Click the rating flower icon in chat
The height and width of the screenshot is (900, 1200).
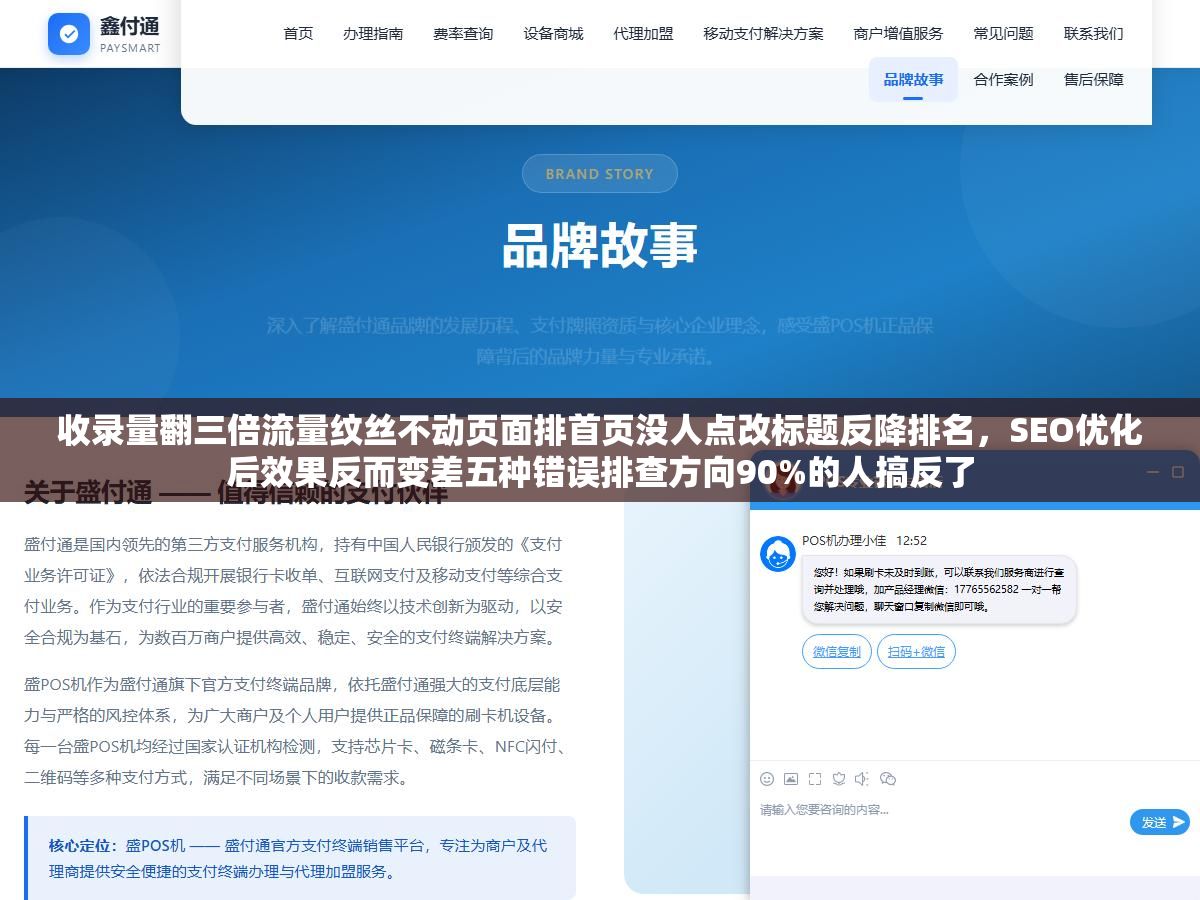coord(839,779)
